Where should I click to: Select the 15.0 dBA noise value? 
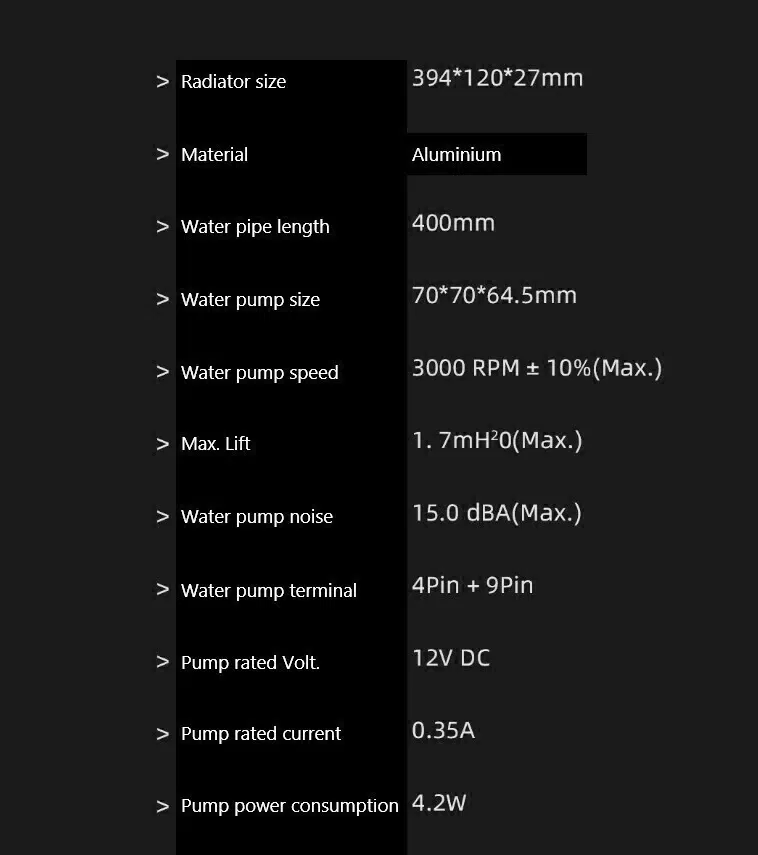click(496, 513)
